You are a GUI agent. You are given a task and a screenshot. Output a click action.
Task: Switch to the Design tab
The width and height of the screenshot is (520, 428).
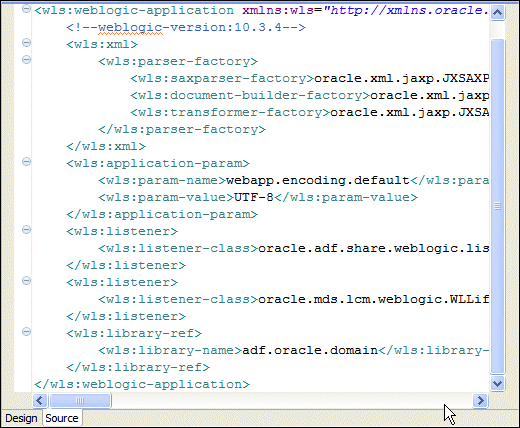[x=21, y=418]
